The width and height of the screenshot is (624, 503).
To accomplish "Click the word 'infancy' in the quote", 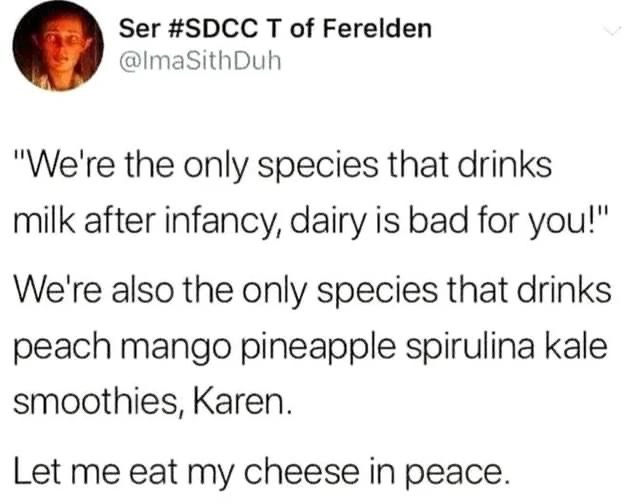I will tap(218, 221).
